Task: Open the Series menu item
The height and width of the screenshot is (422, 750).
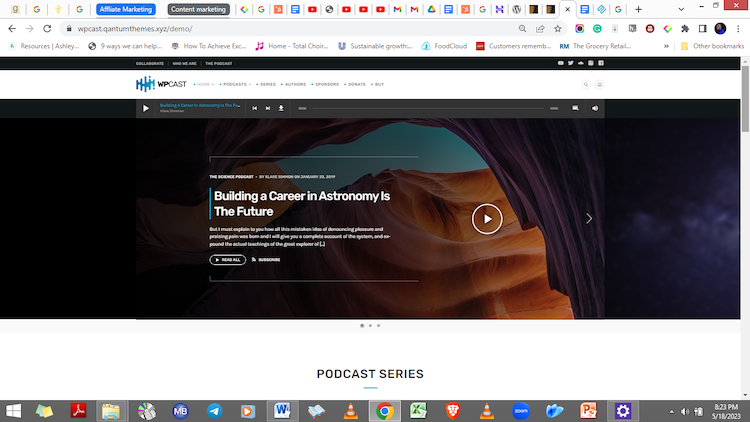Action: click(267, 85)
